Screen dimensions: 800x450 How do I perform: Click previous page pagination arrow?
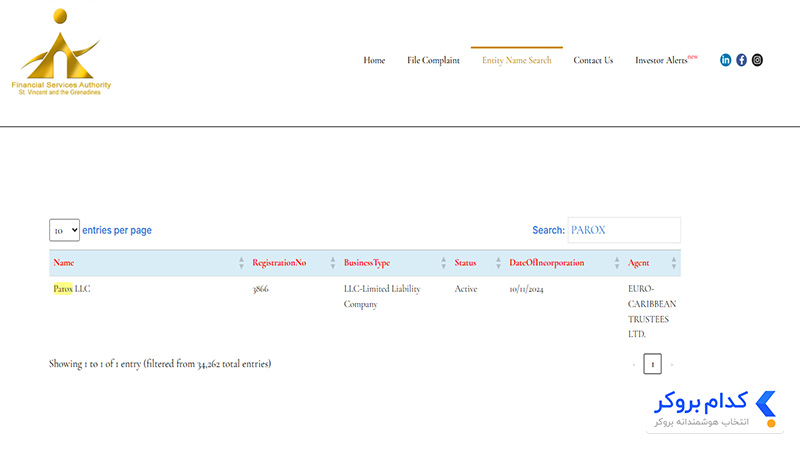coord(634,364)
